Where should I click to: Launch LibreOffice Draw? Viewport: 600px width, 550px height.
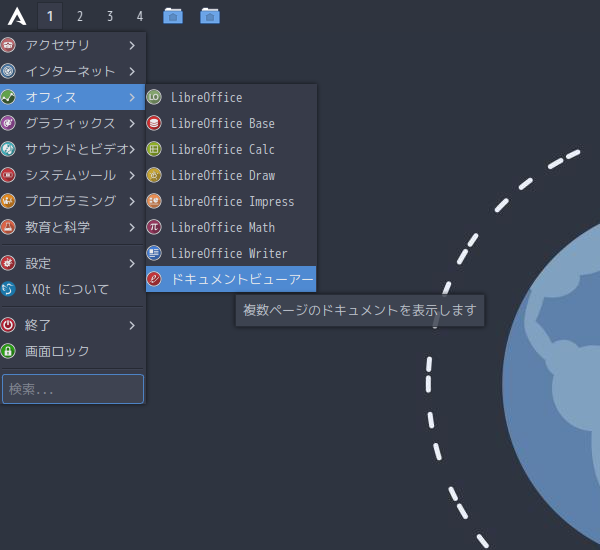[x=231, y=175]
